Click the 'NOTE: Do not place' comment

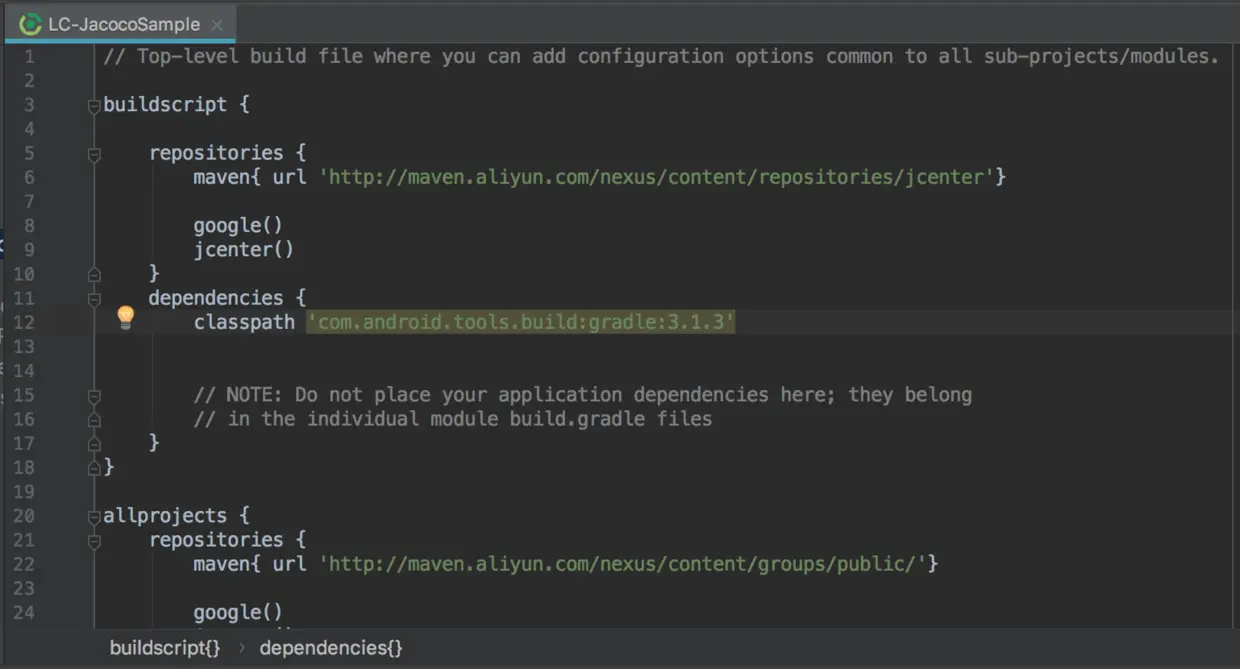pos(583,394)
